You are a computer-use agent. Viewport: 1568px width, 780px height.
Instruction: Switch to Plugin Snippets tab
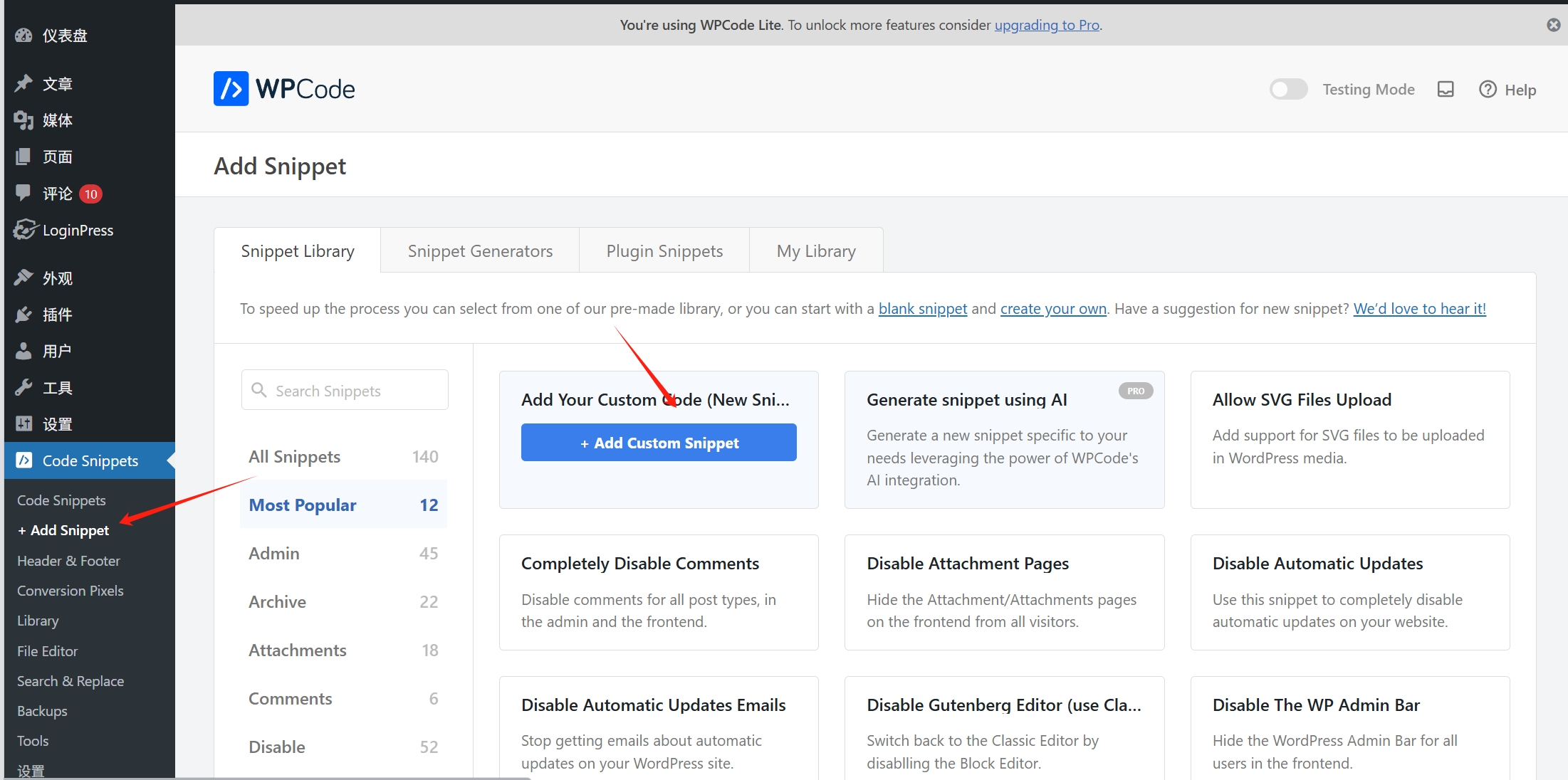664,251
